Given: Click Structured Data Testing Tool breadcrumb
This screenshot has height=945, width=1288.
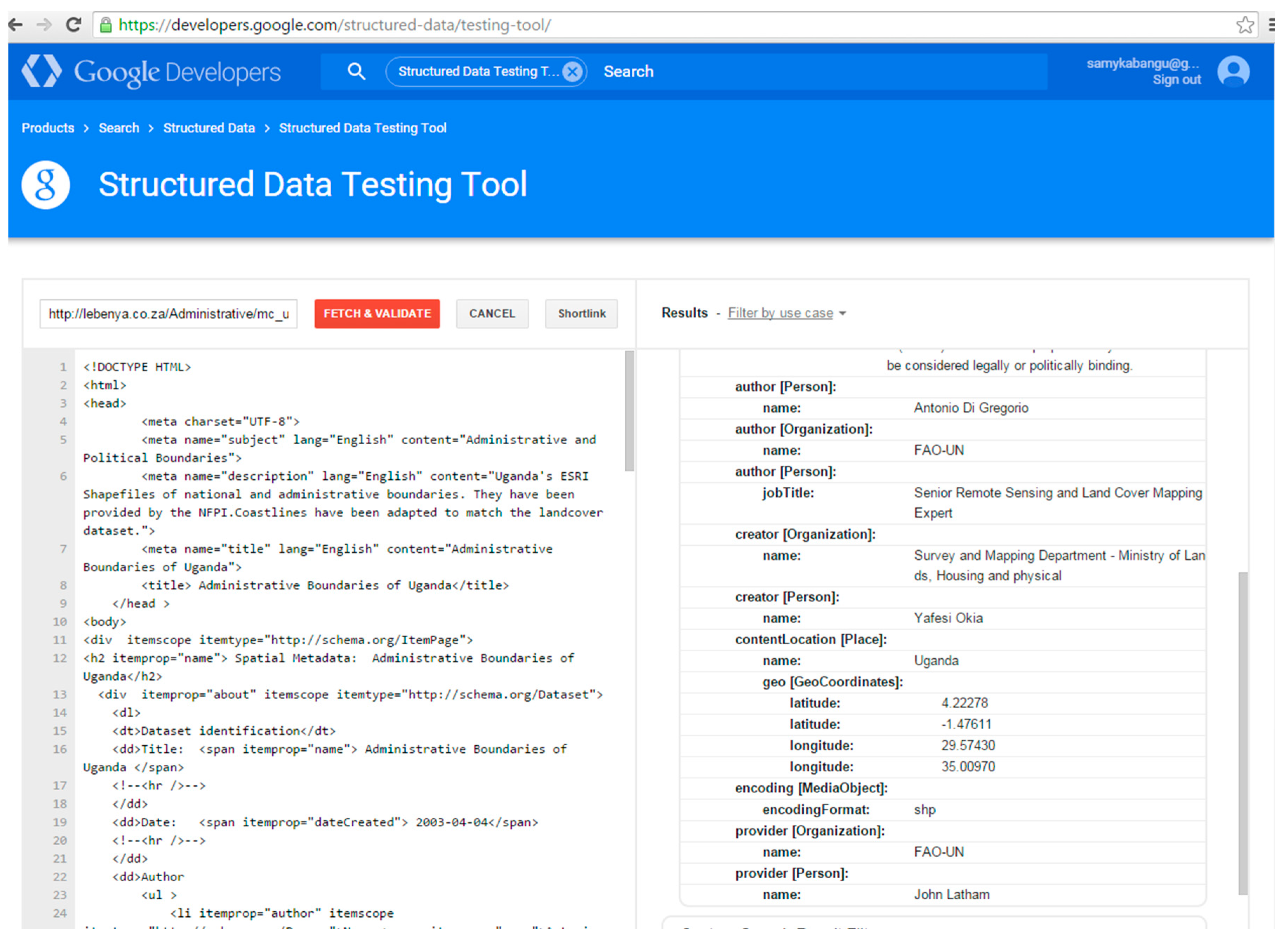Looking at the screenshot, I should click(x=363, y=128).
